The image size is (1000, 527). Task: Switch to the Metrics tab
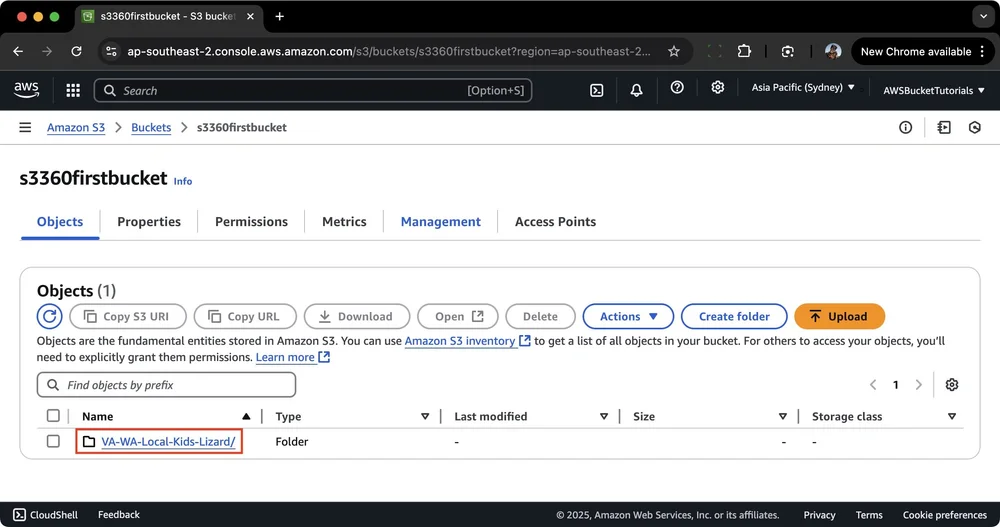[x=344, y=222]
